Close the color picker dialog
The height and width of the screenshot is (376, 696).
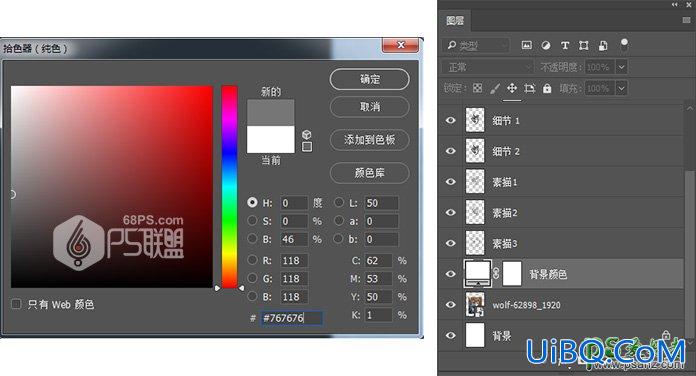point(400,45)
